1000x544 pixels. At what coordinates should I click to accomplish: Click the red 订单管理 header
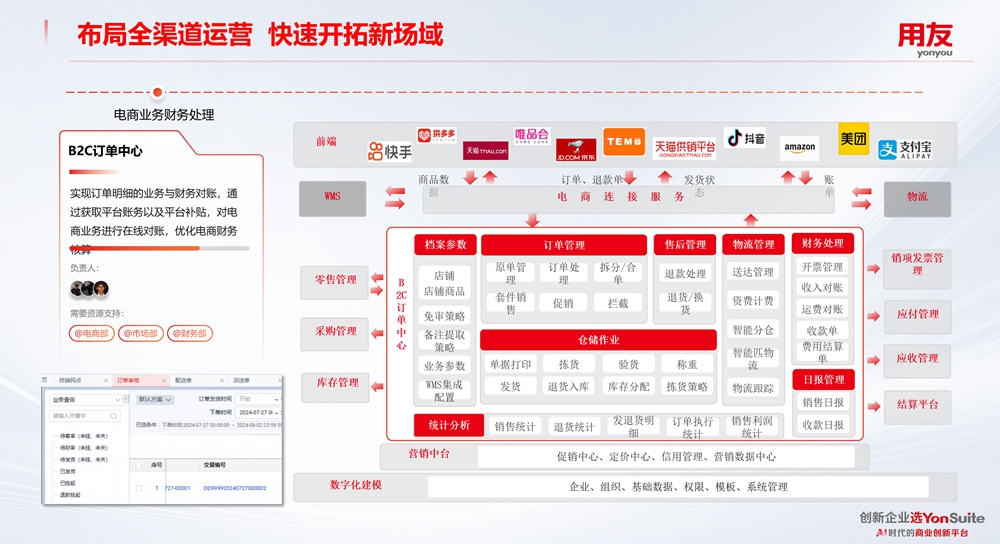pos(564,245)
